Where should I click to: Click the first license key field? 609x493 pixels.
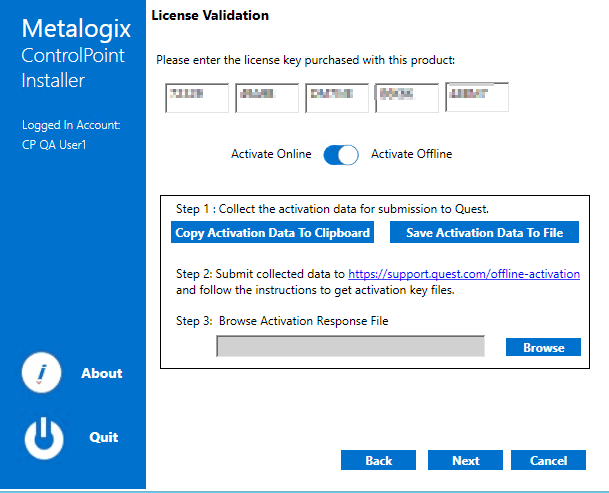click(x=197, y=98)
